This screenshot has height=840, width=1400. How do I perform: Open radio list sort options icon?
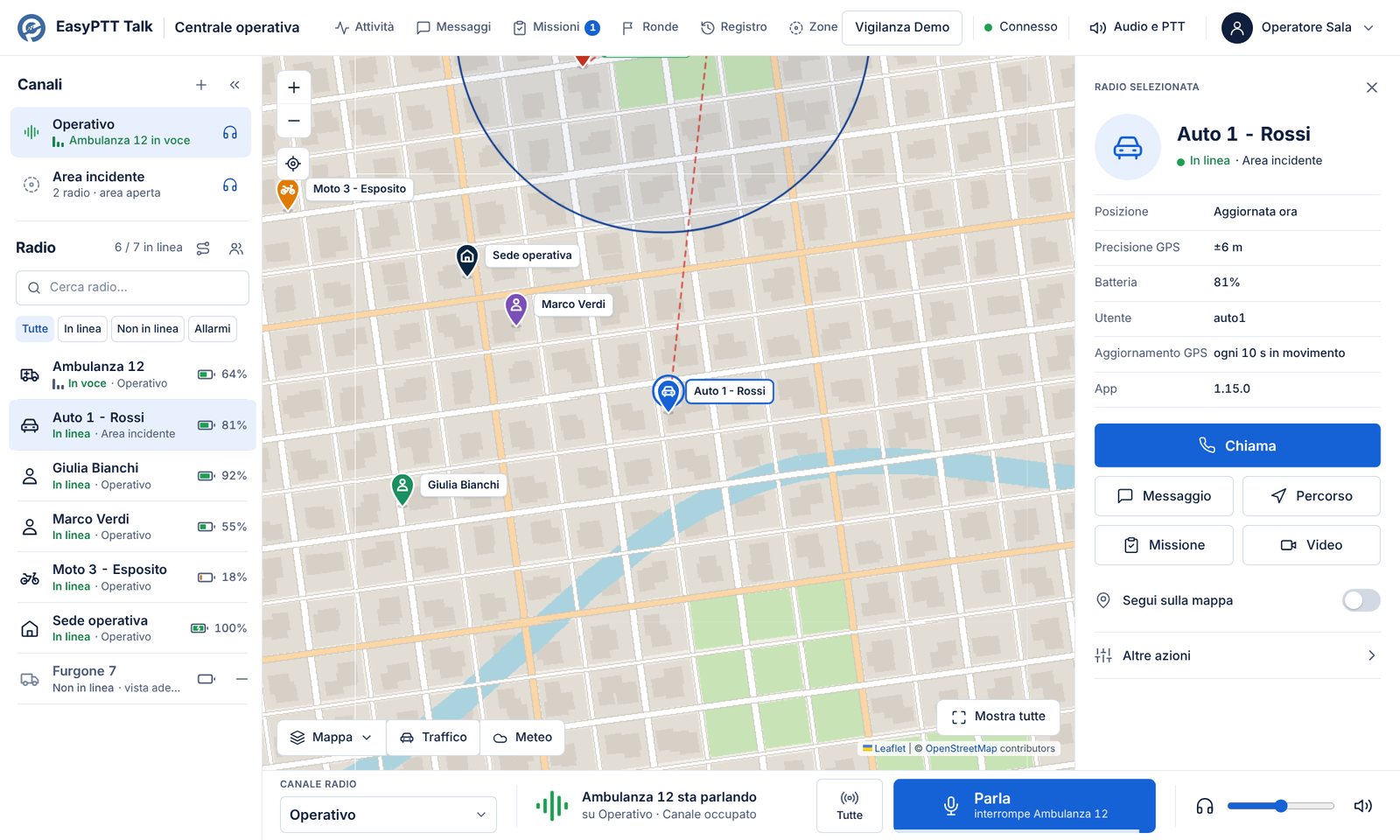tap(203, 248)
